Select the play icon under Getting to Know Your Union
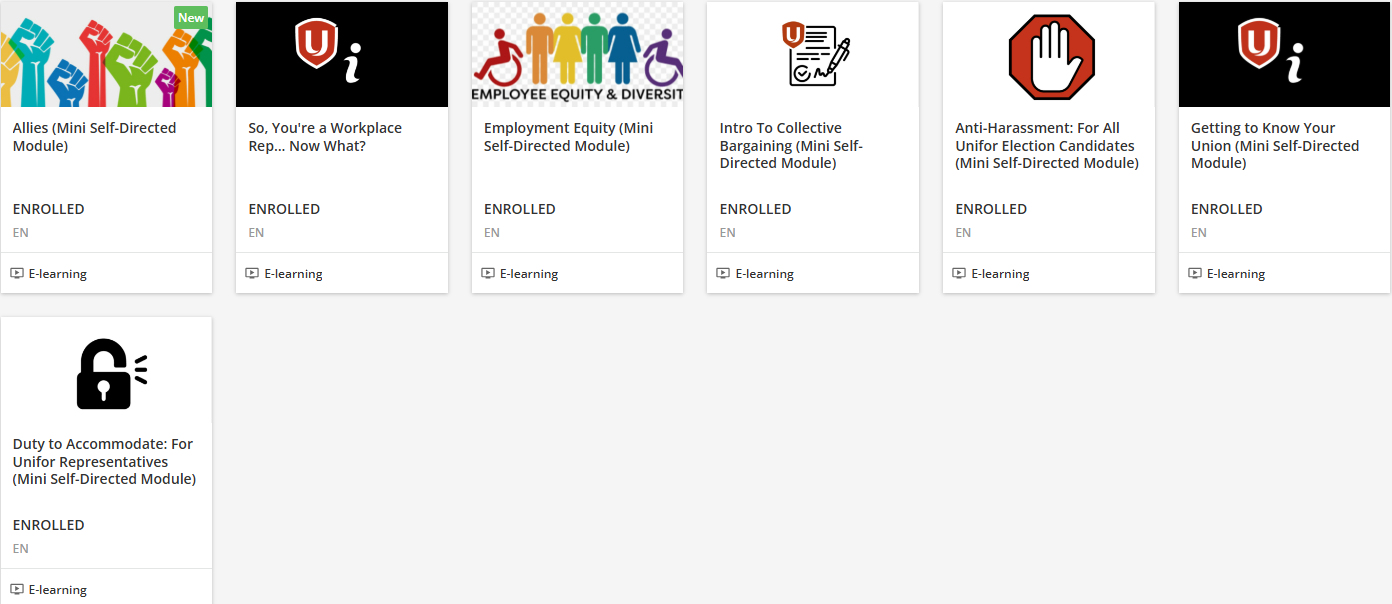This screenshot has height=604, width=1392. 1195,272
